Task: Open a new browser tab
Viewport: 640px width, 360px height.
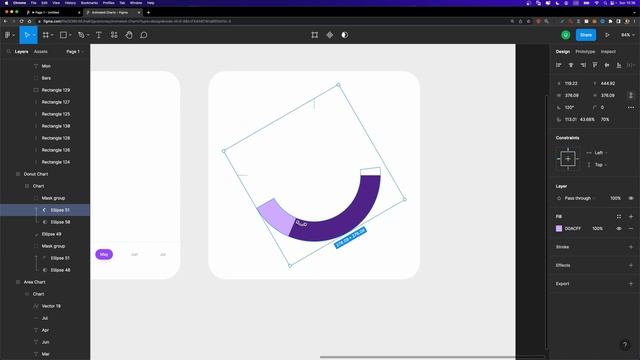Action: (x=148, y=13)
